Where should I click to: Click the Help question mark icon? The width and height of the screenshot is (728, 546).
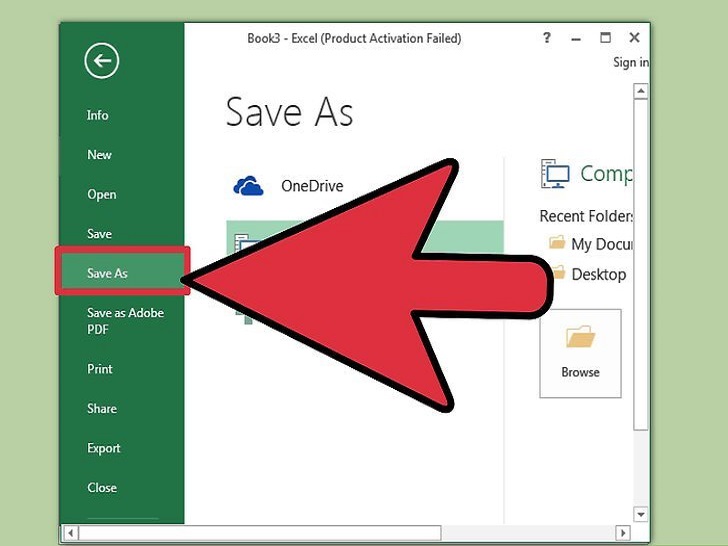pyautogui.click(x=547, y=38)
